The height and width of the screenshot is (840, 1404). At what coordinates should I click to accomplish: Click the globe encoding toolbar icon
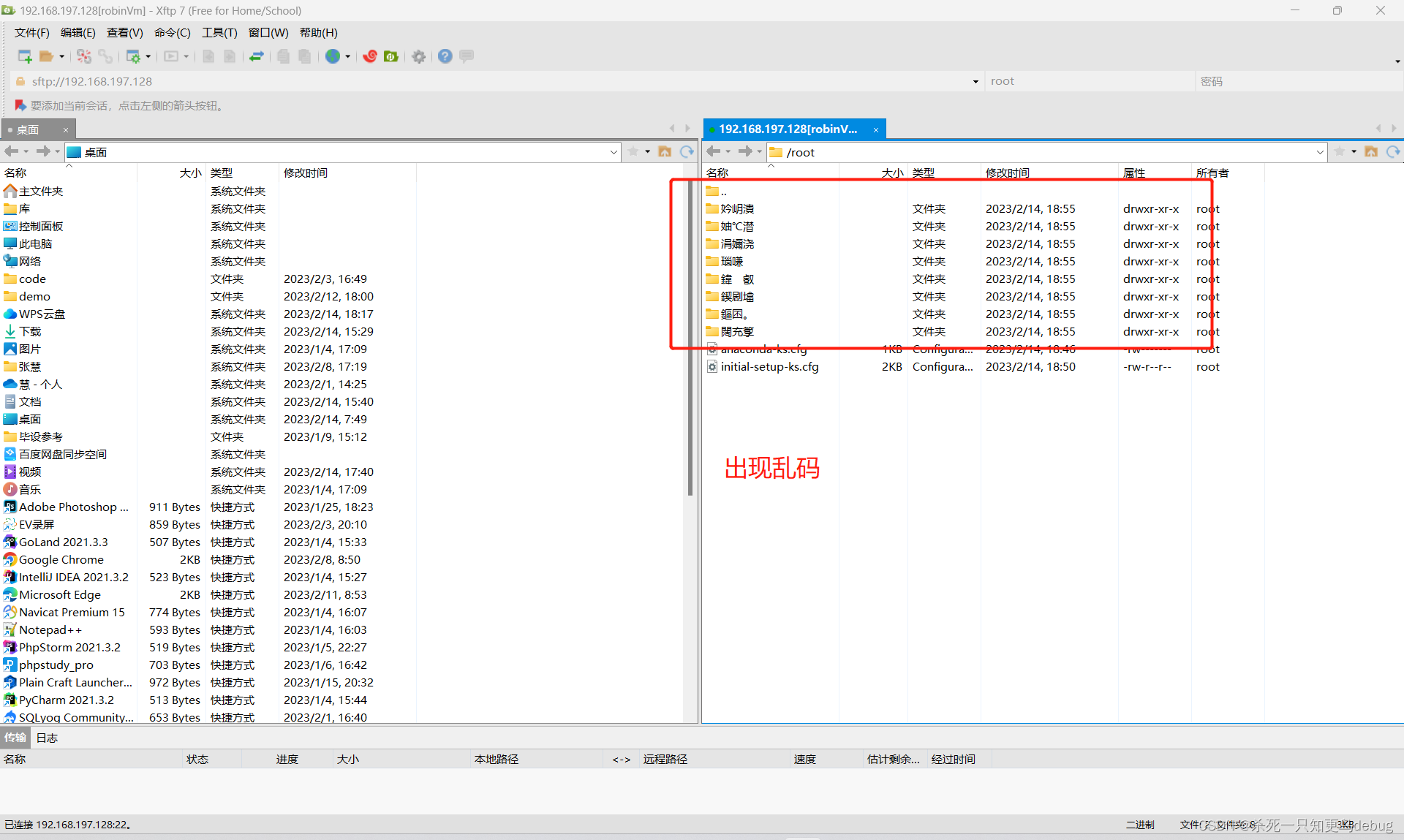tap(333, 56)
